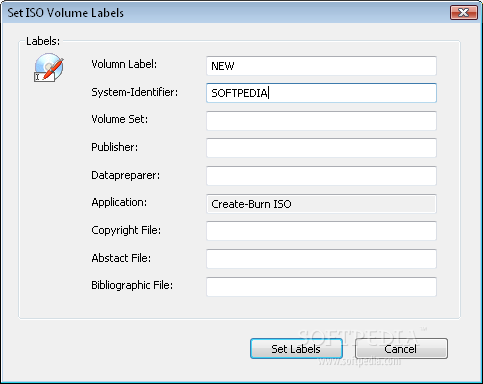Click the "Bibliographic File:" label
This screenshot has width=483, height=384.
132,285
